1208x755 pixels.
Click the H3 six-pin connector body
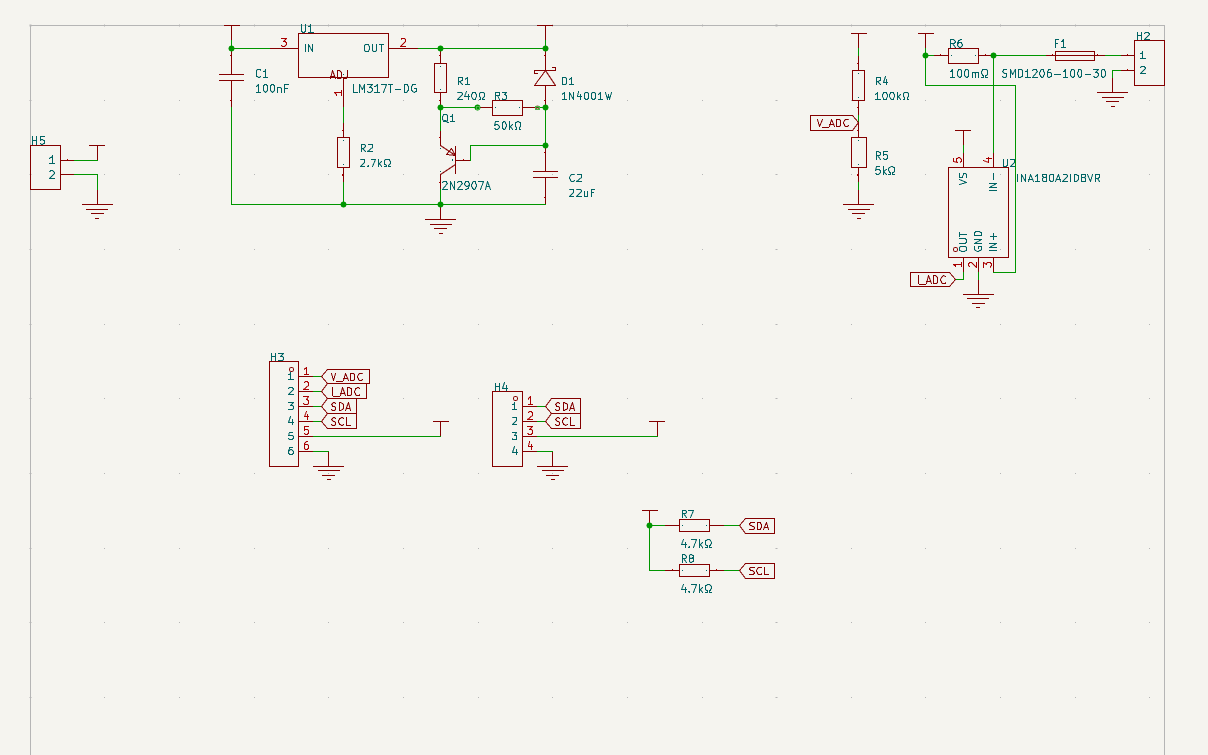coord(283,414)
